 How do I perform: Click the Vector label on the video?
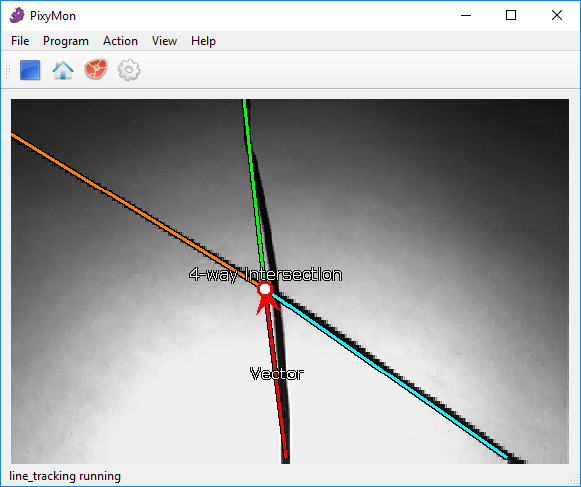point(277,374)
